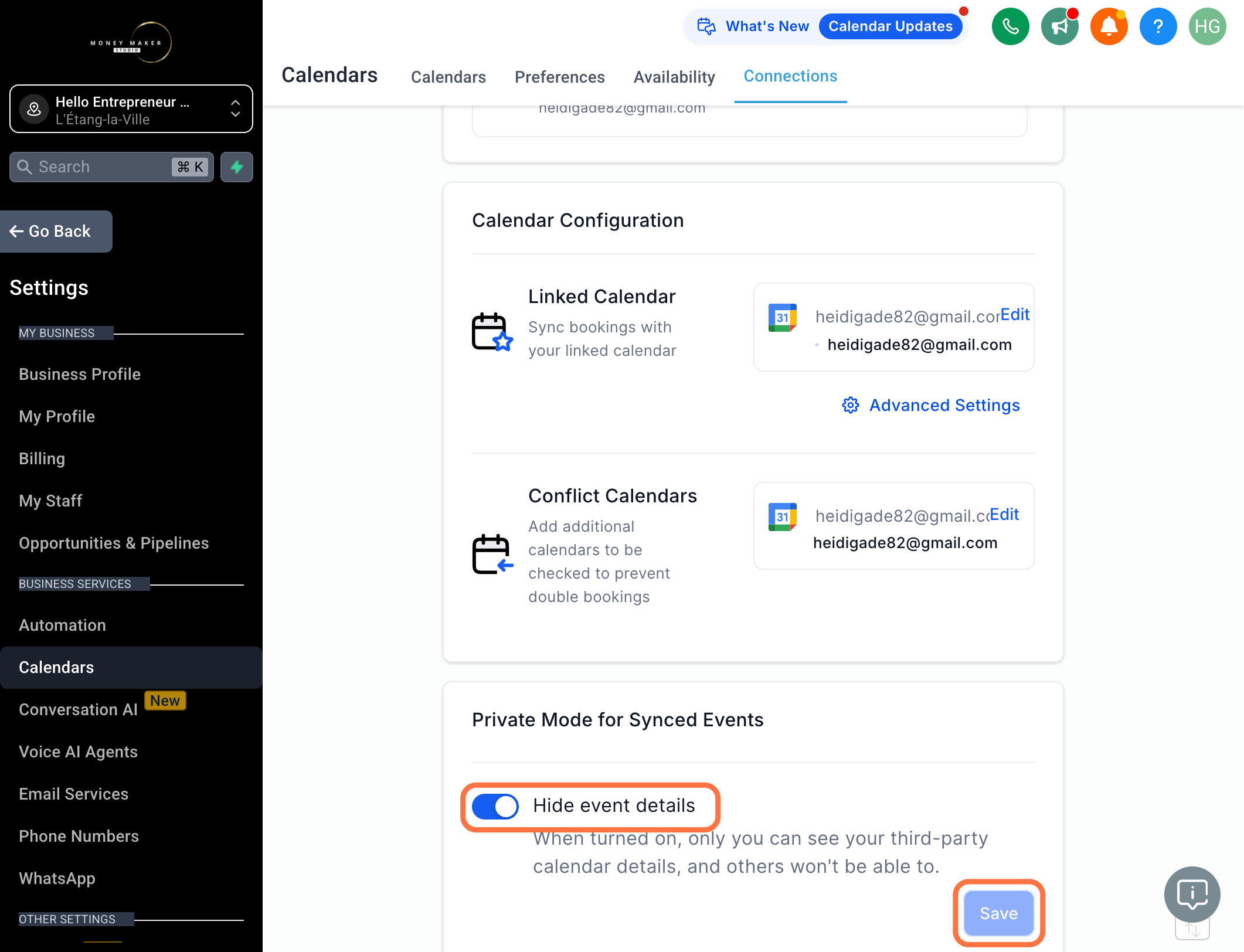
Task: Click the blue question mark help icon
Action: click(x=1158, y=26)
